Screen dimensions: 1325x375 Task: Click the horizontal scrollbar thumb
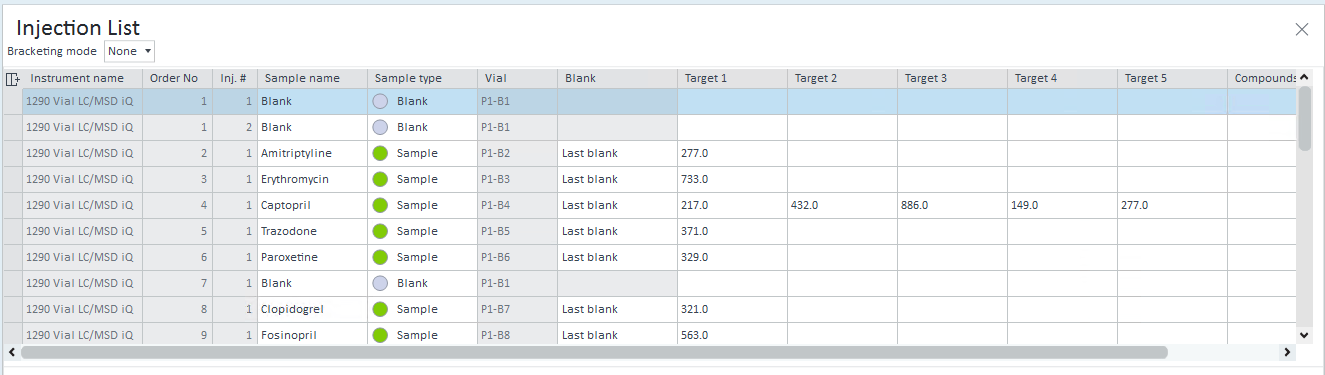[x=594, y=352]
